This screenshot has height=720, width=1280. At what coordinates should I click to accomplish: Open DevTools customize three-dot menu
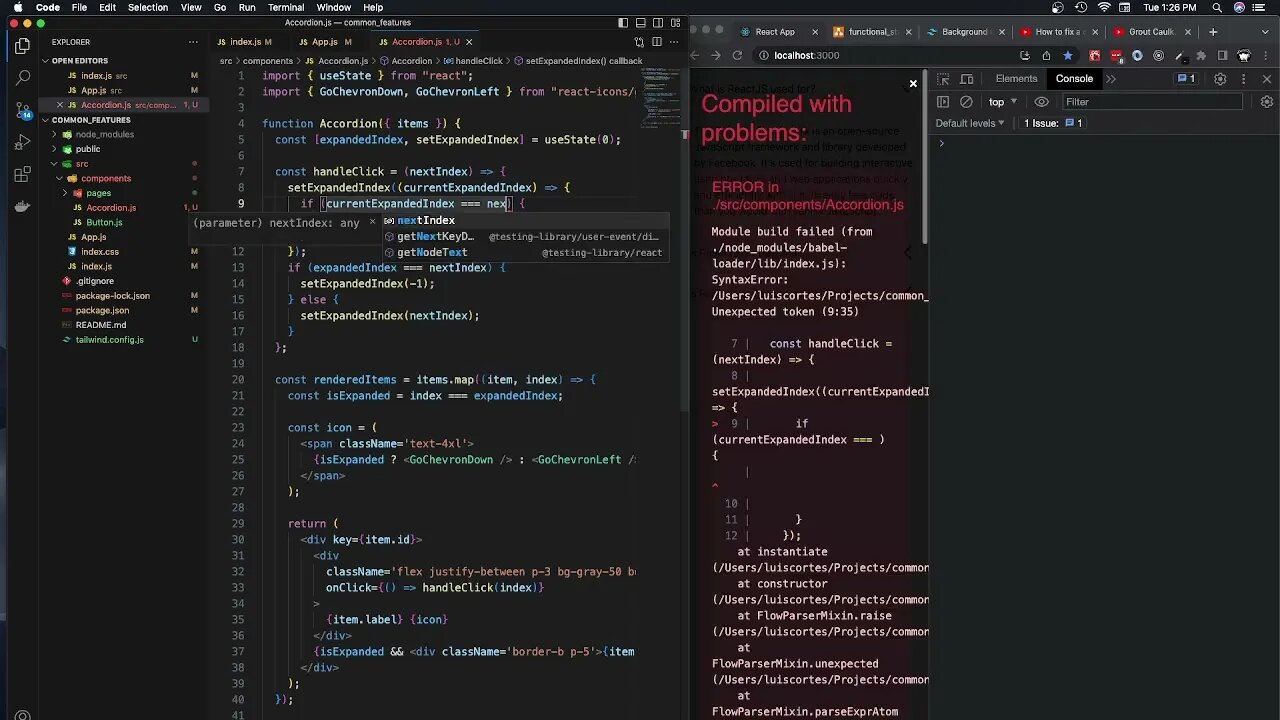click(1243, 79)
